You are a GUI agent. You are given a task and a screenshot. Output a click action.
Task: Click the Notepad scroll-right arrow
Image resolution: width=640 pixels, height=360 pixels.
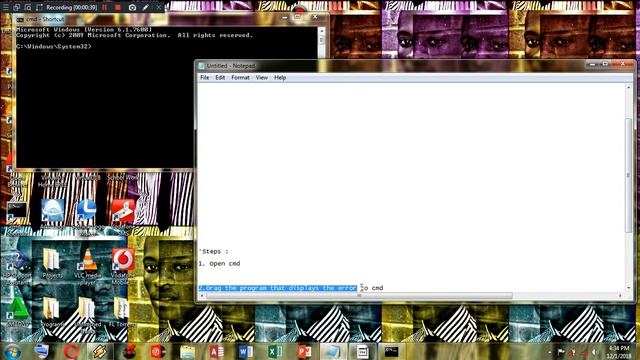click(620, 296)
